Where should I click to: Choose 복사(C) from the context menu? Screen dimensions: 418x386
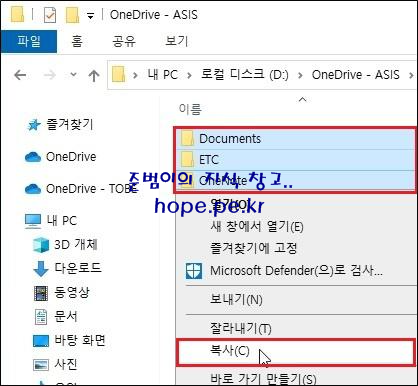(x=296, y=352)
